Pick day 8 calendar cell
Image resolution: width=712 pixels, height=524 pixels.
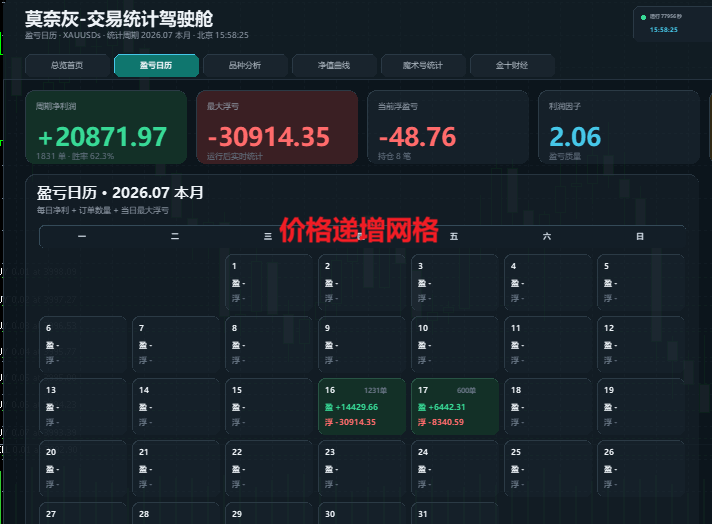click(x=269, y=345)
